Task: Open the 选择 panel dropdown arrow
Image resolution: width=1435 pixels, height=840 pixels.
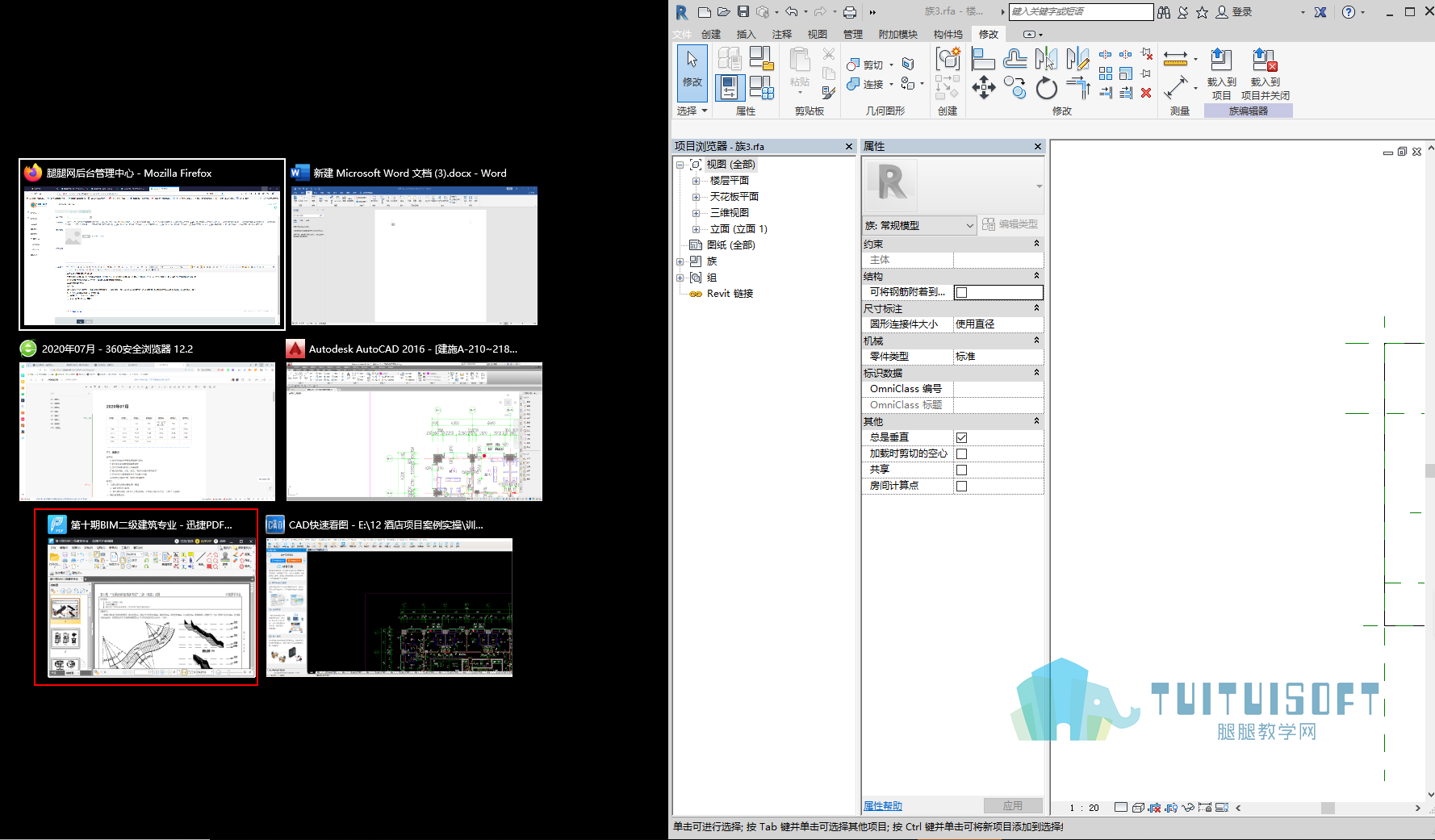Action: click(x=705, y=111)
